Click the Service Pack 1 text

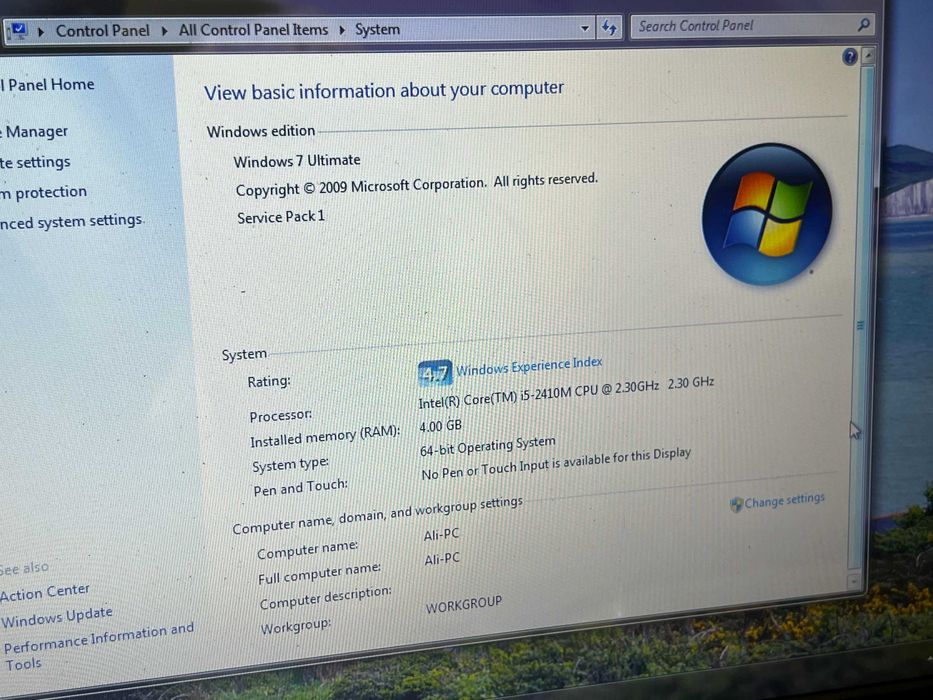pos(281,217)
